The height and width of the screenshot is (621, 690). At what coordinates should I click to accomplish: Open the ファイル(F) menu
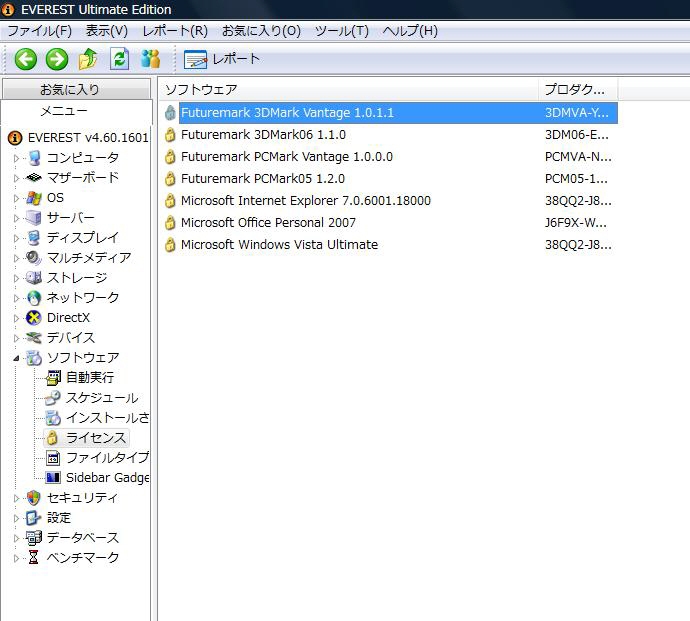(40, 31)
